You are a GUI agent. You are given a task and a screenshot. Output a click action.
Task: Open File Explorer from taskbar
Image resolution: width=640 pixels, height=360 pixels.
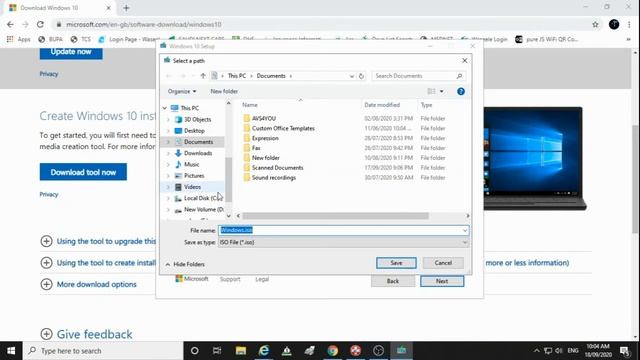pyautogui.click(x=241, y=351)
